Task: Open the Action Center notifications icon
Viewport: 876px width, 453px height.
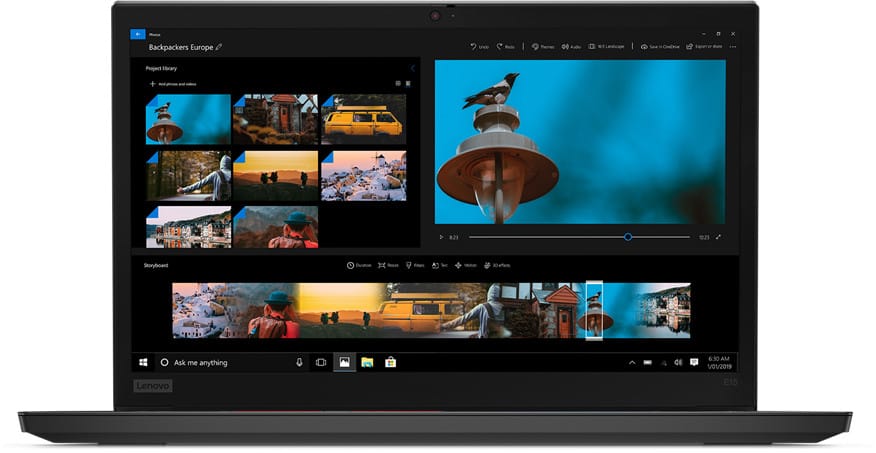Action: [694, 363]
